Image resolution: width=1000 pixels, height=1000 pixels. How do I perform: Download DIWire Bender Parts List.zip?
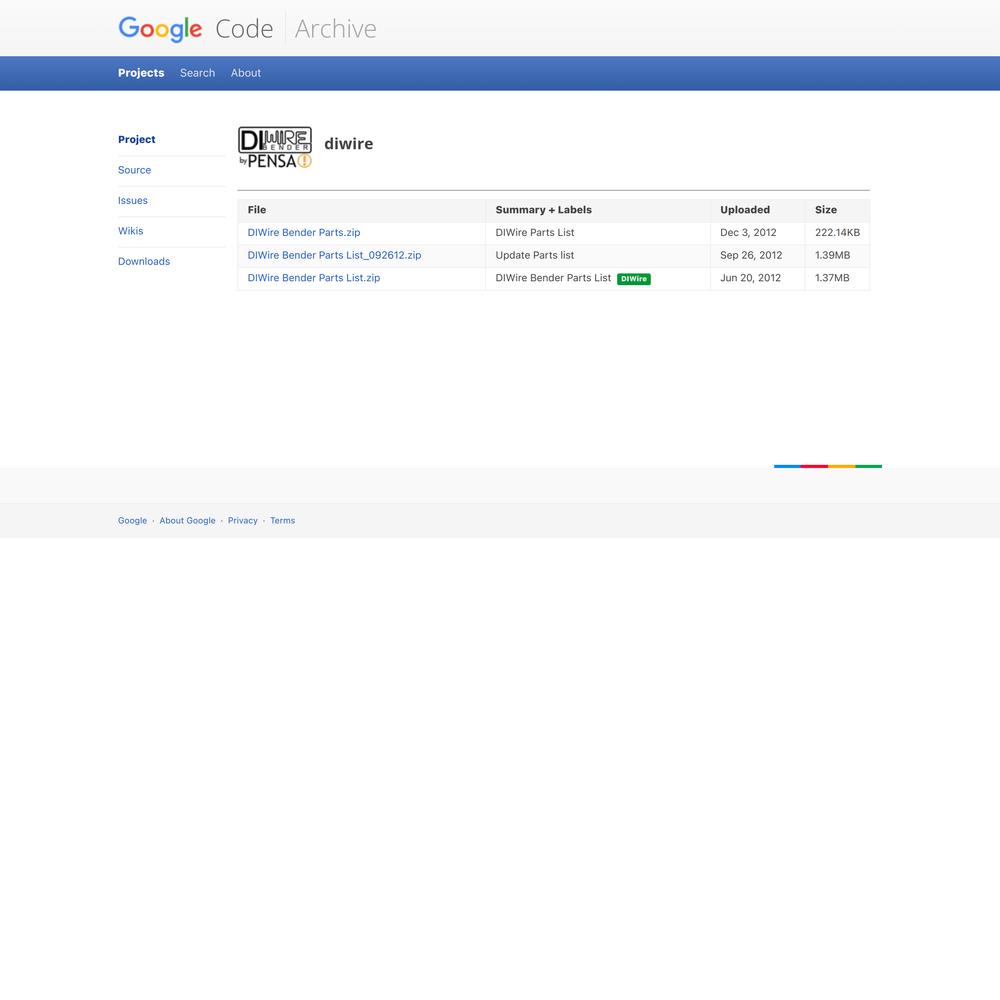314,278
